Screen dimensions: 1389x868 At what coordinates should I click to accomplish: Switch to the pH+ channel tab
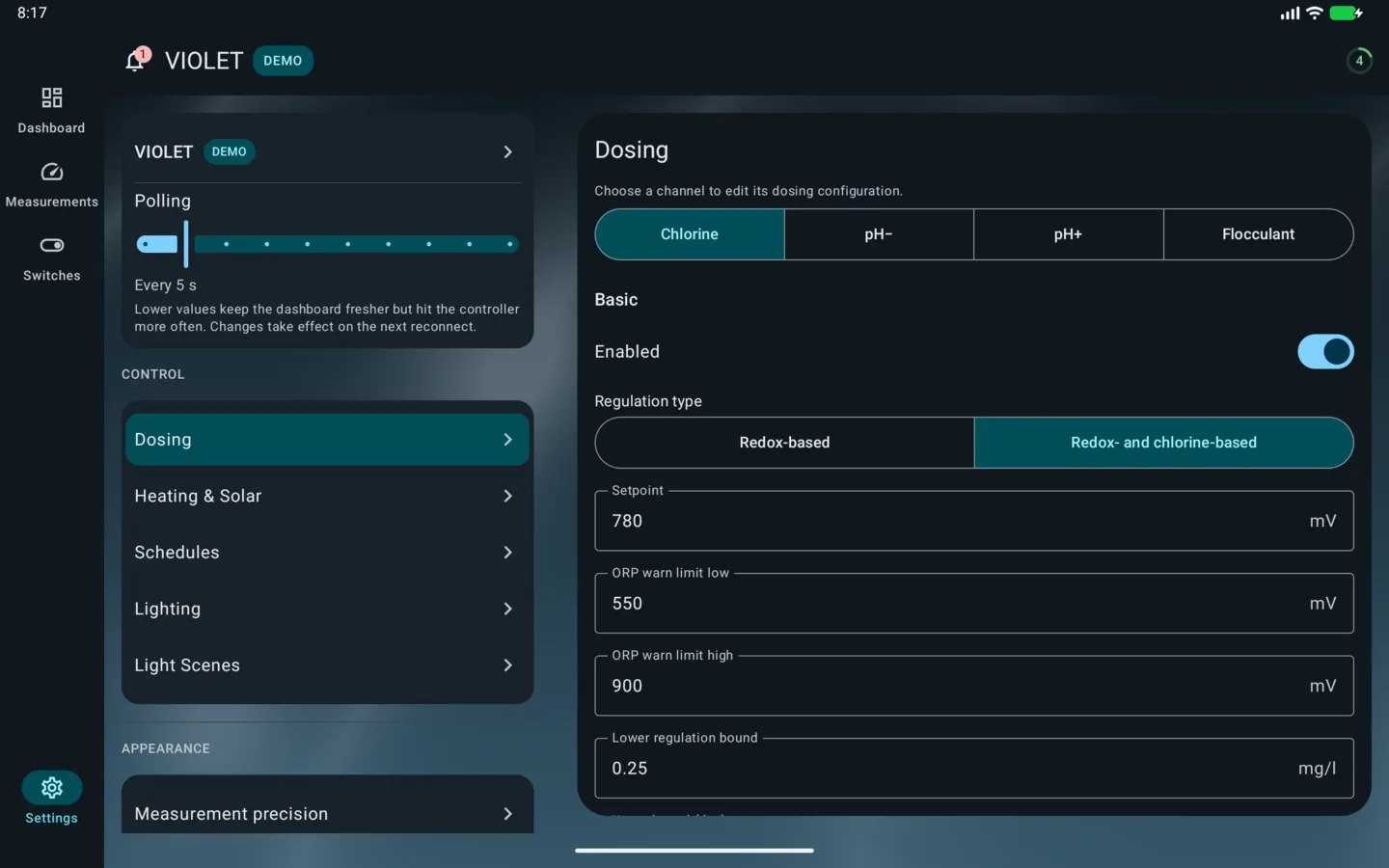[1068, 234]
